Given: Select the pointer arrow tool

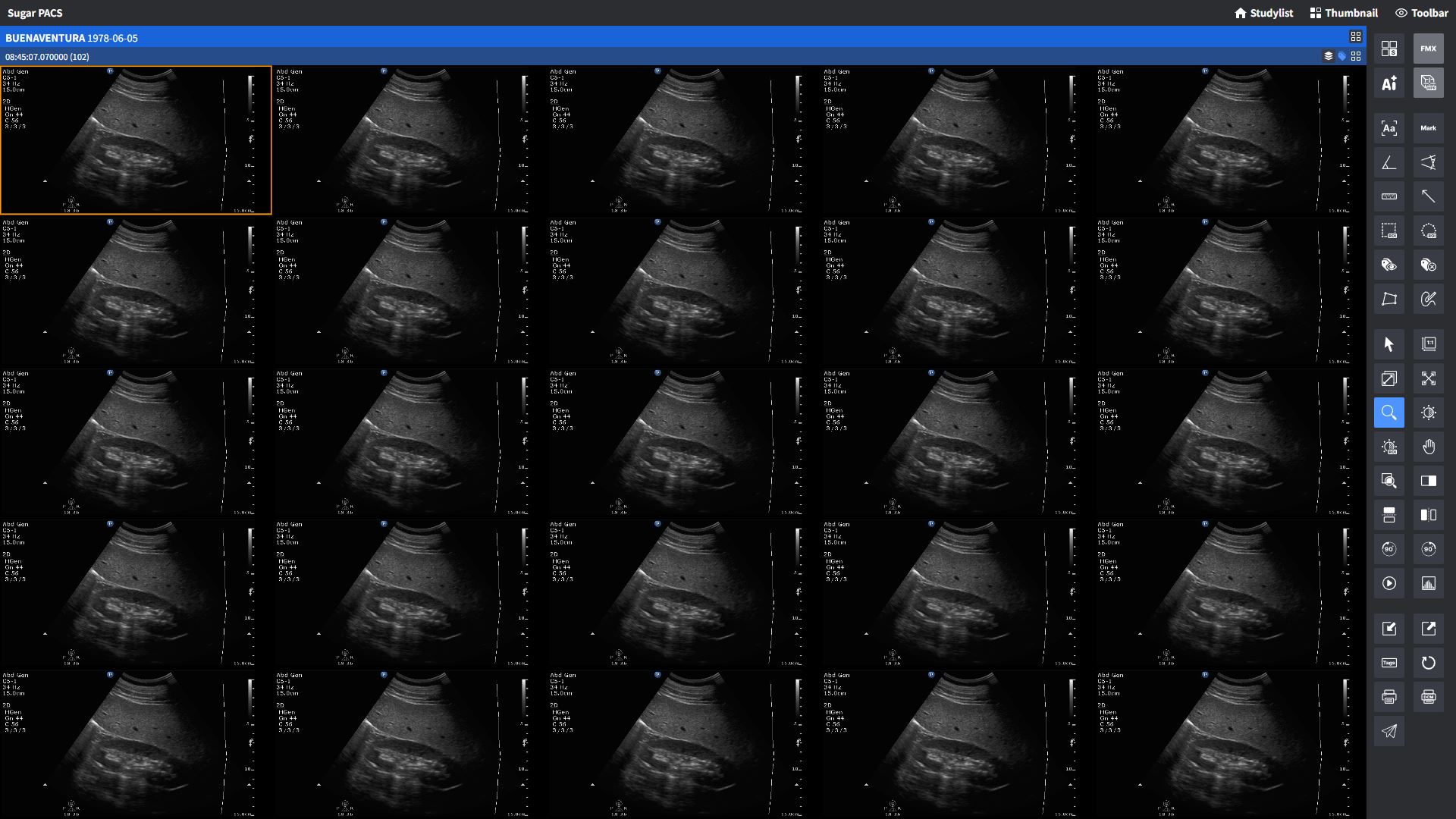Looking at the screenshot, I should click(1389, 344).
